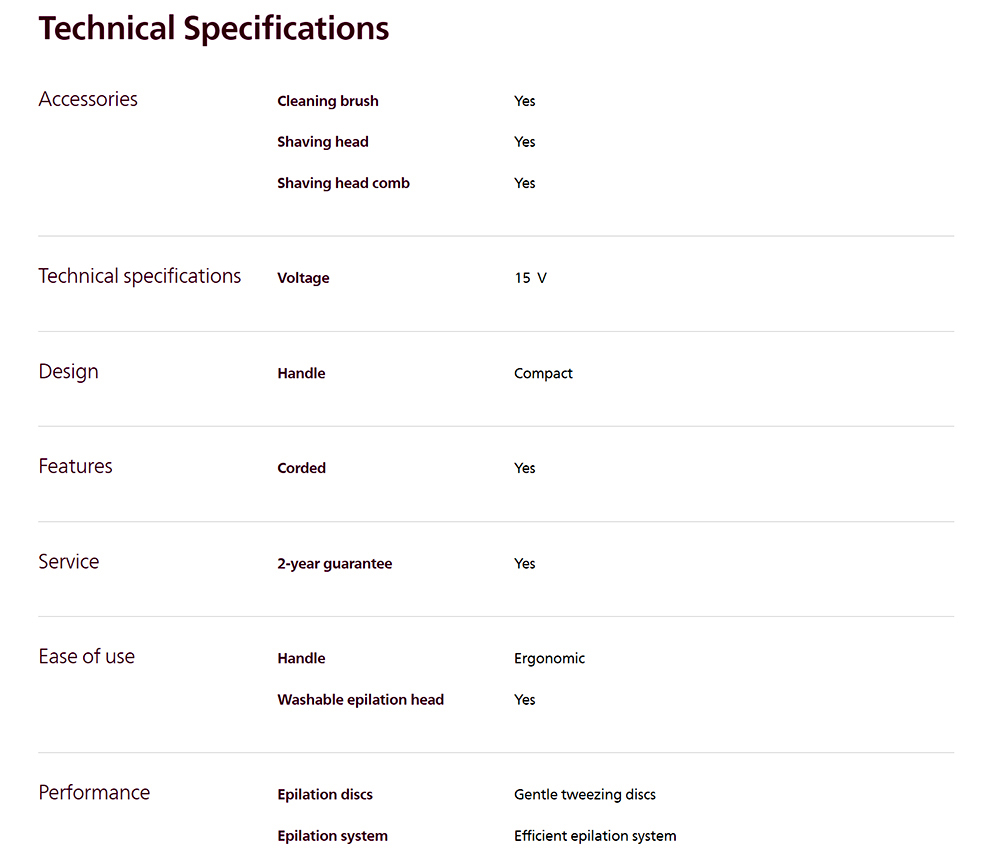Select the Technical specifications section title
This screenshot has height=863, width=995.
tap(140, 276)
